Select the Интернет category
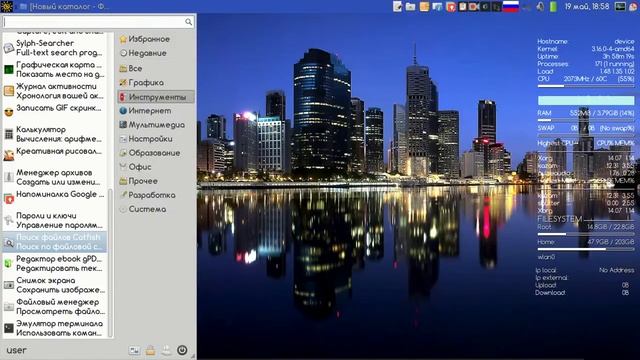Image resolution: width=640 pixels, height=360 pixels. click(x=156, y=111)
